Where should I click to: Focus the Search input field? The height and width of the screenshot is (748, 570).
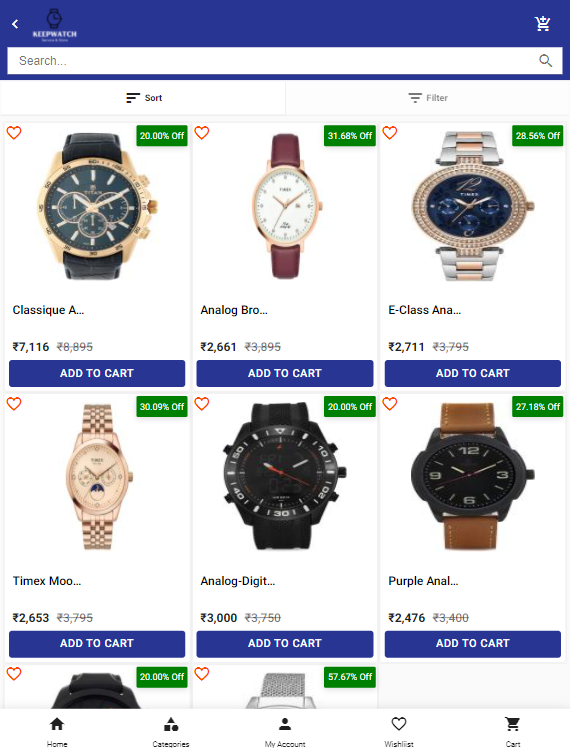coord(272,61)
